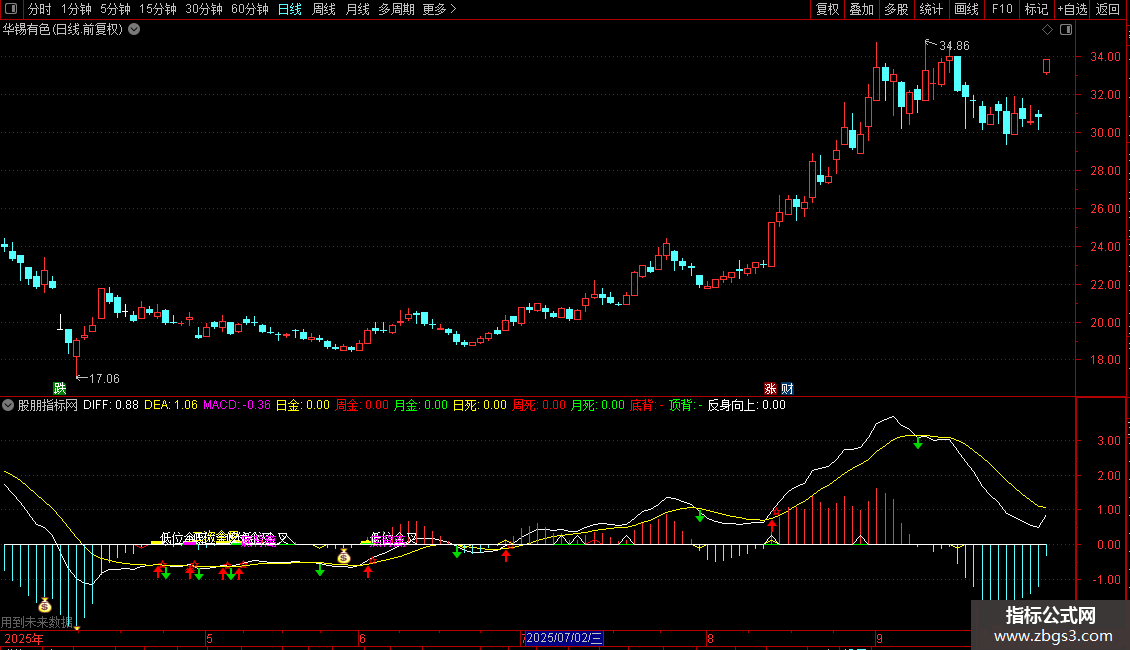
Task: Open the 多周期 multi-period view
Action: click(396, 9)
